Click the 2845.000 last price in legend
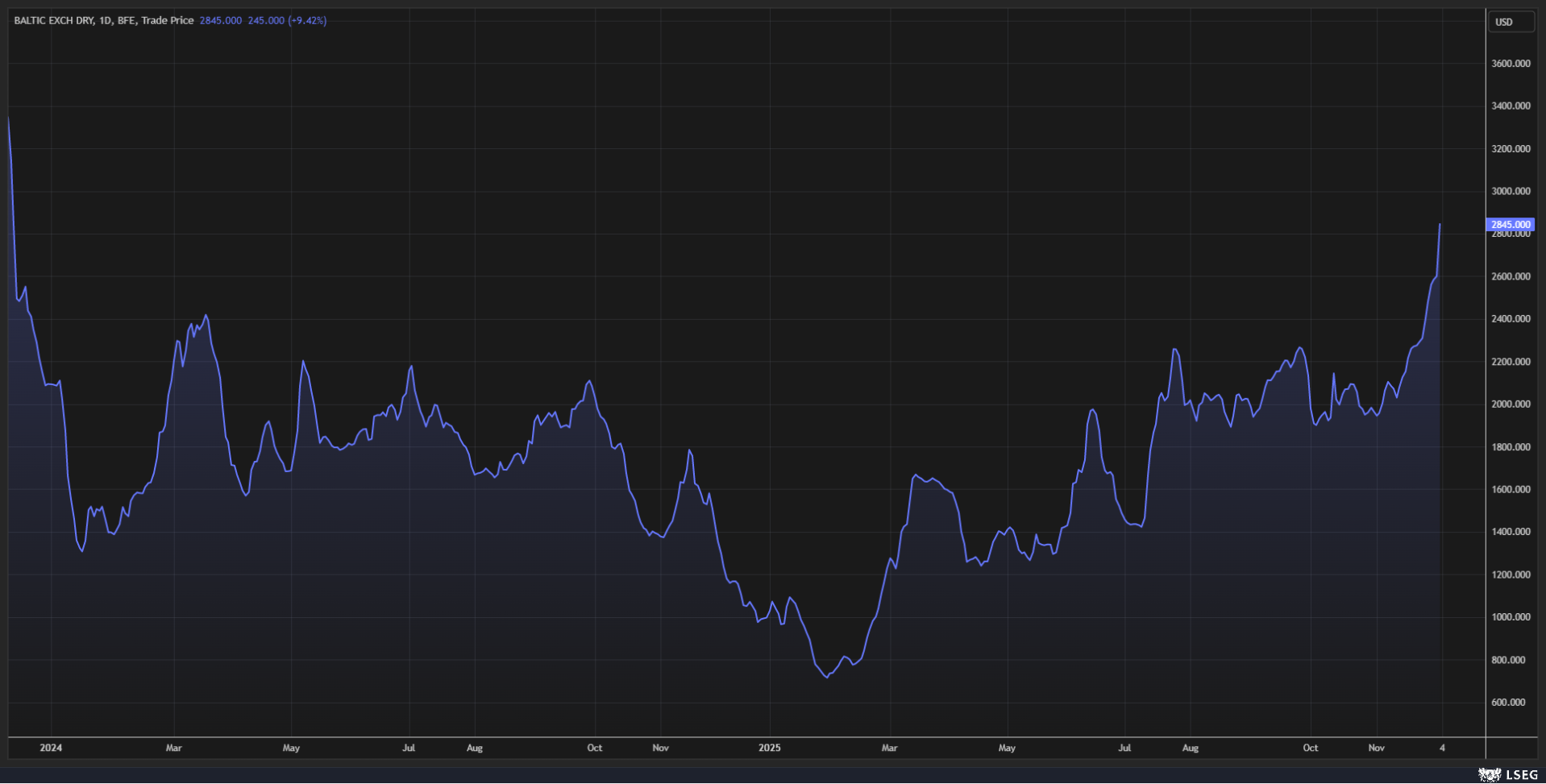The image size is (1546, 784). coord(220,20)
